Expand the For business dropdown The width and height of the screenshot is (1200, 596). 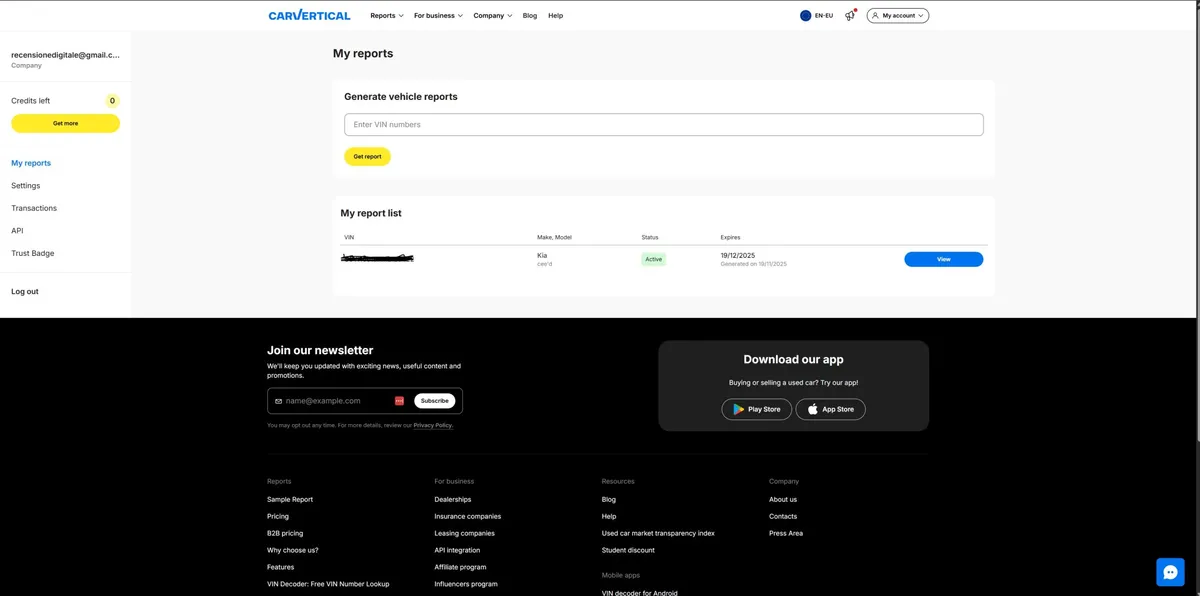[x=438, y=16]
